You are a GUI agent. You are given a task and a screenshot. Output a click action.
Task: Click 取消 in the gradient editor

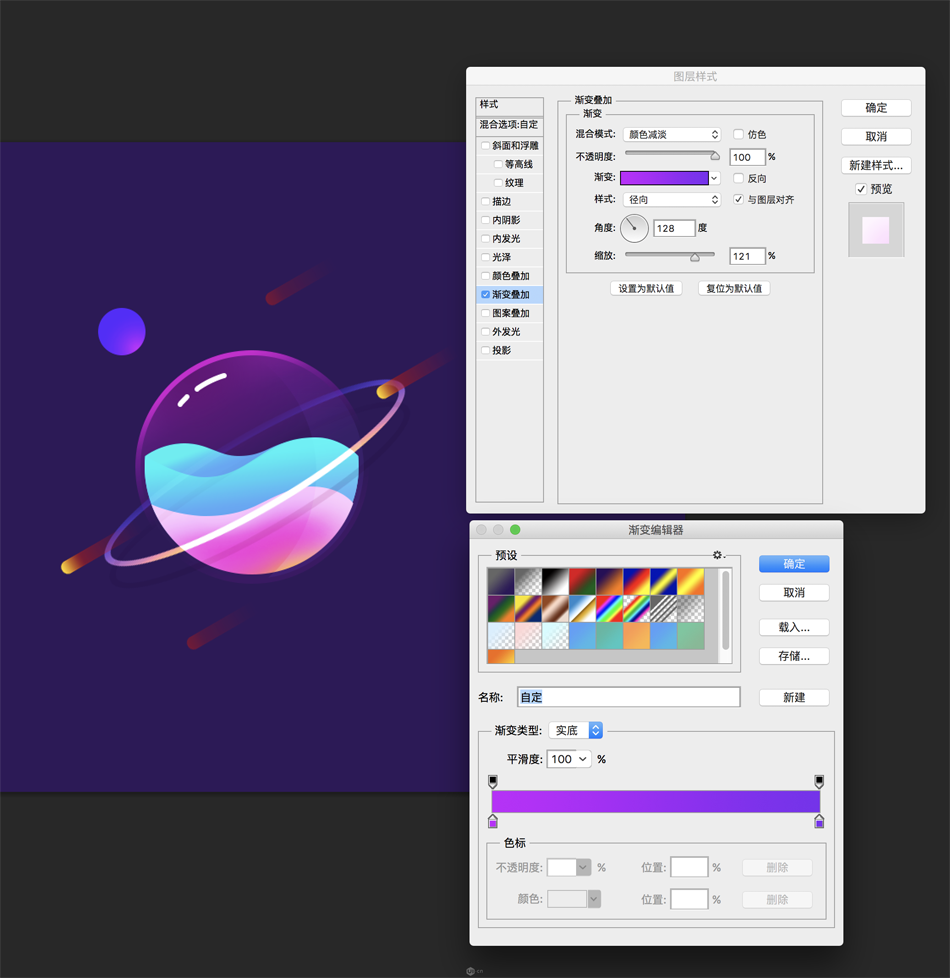click(794, 593)
